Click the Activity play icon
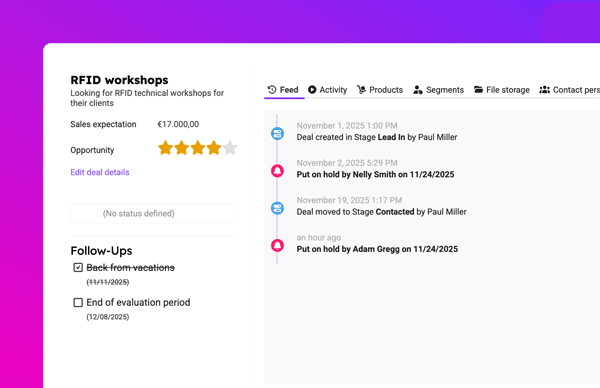Image resolution: width=600 pixels, height=388 pixels. coord(312,90)
